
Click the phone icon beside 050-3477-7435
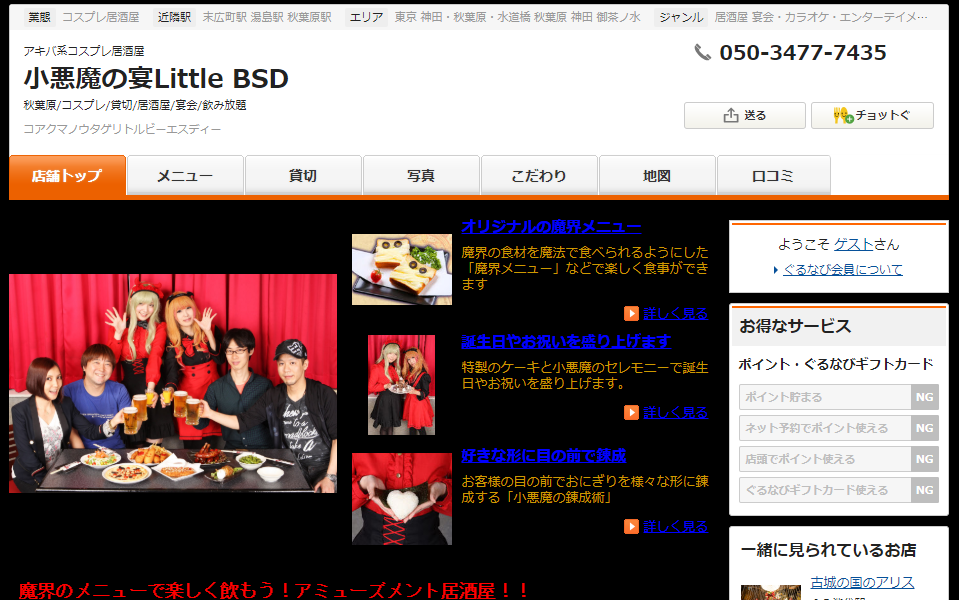coord(703,53)
